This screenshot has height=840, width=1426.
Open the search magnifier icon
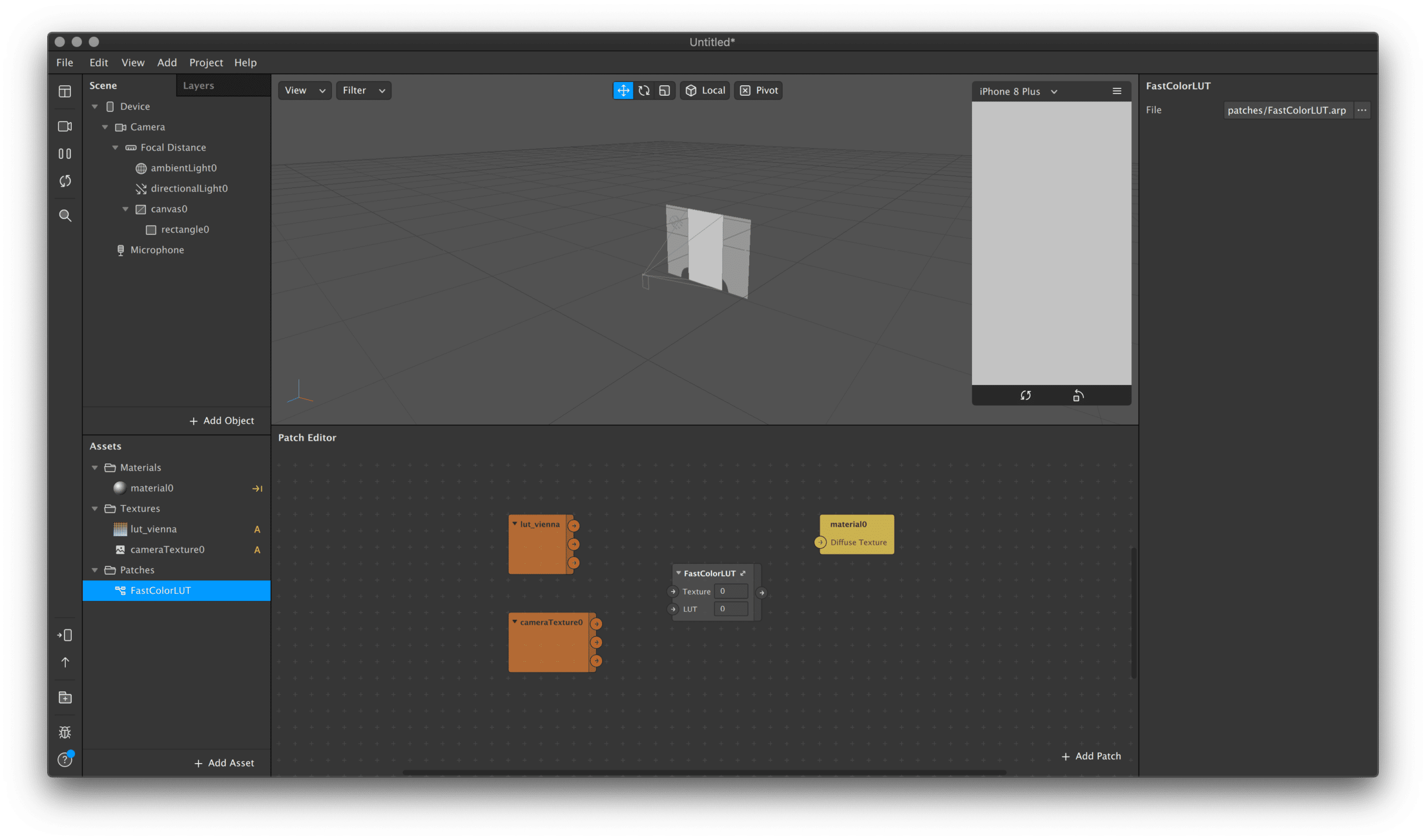(65, 216)
